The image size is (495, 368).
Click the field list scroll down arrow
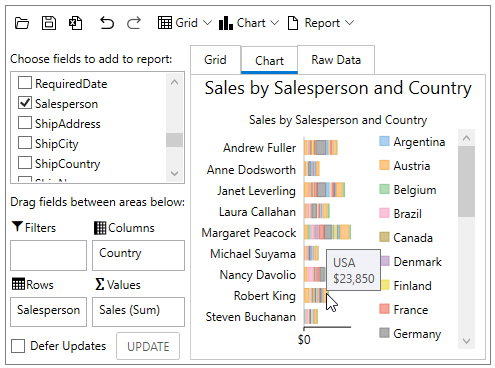[x=174, y=173]
